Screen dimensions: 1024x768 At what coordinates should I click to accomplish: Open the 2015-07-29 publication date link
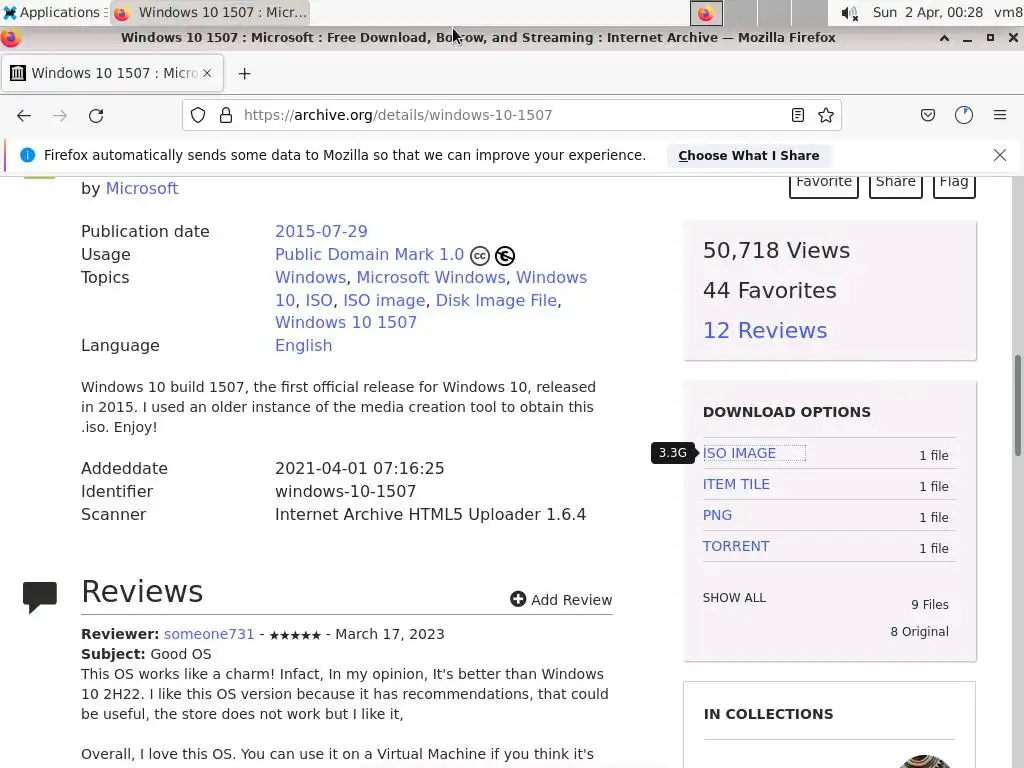click(321, 232)
